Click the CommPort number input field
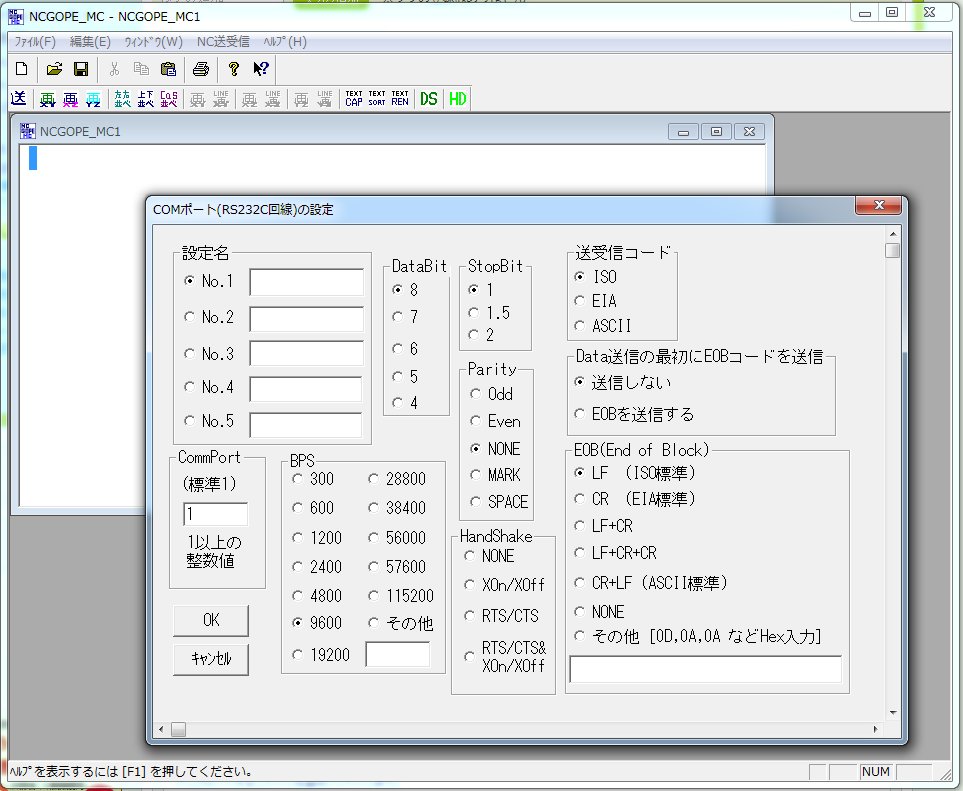The height and width of the screenshot is (791, 963). [x=215, y=514]
